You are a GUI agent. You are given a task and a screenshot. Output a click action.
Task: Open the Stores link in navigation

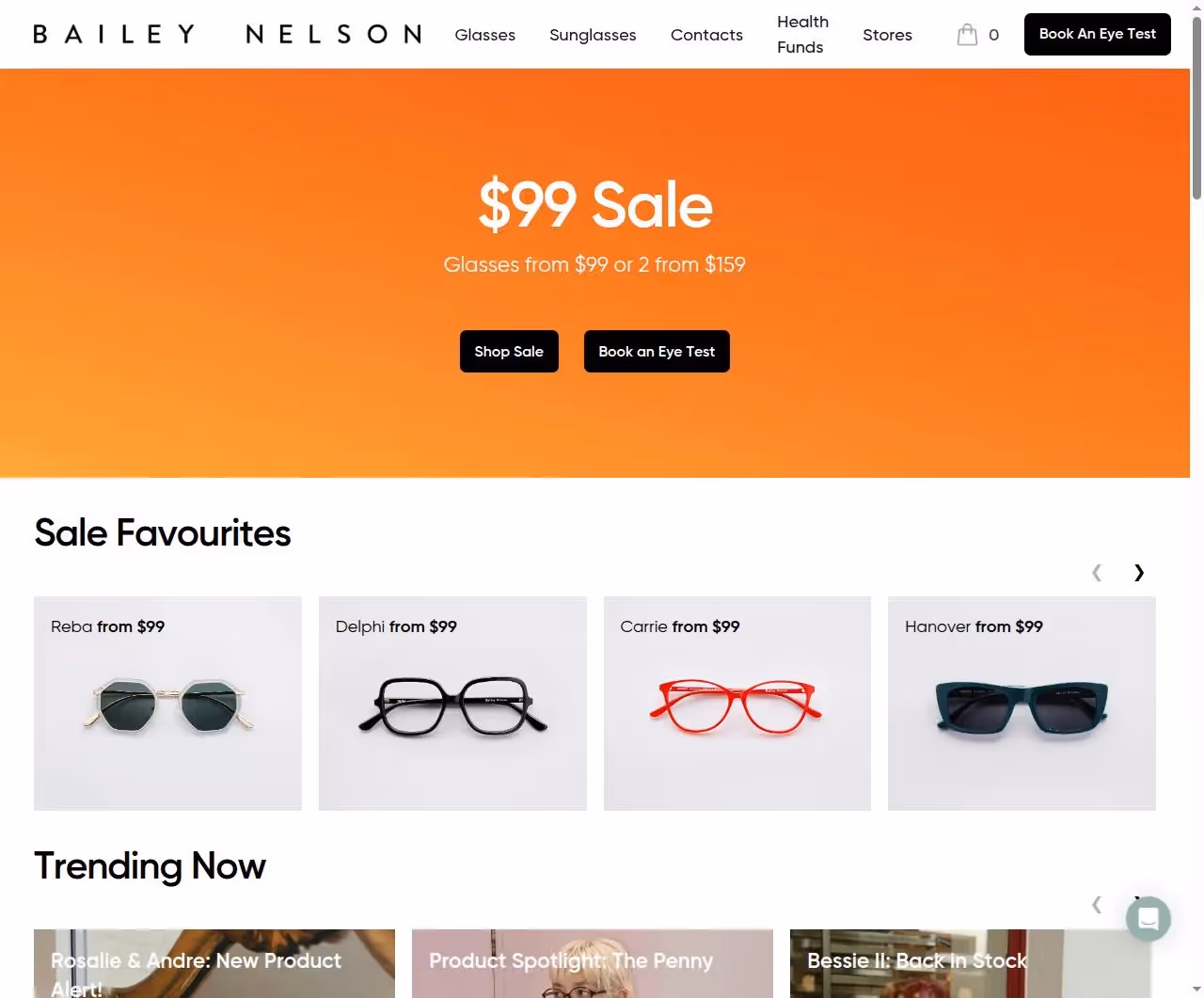coord(887,35)
